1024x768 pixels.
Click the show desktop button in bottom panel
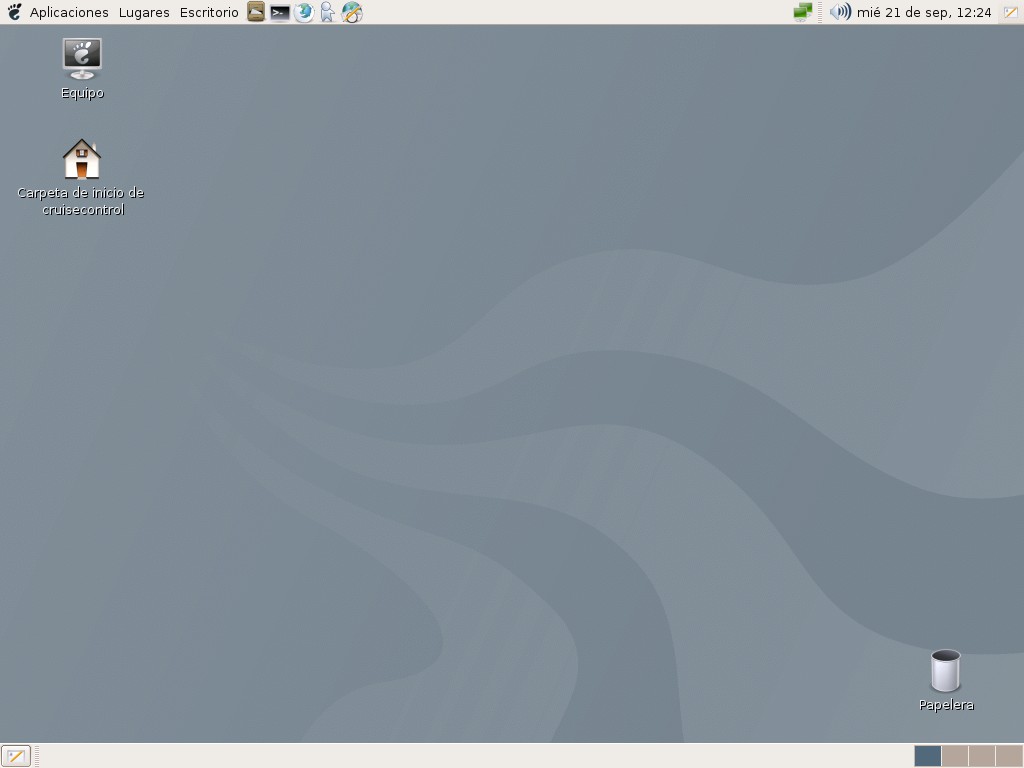tap(16, 756)
